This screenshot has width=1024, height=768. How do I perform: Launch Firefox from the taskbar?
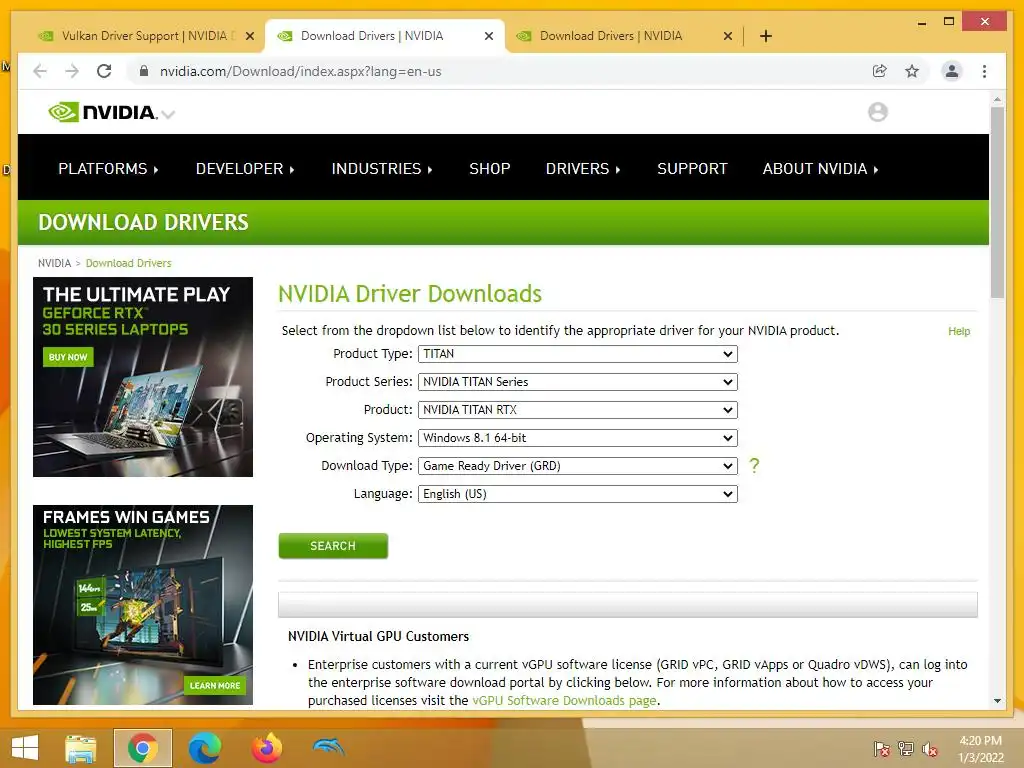point(266,748)
